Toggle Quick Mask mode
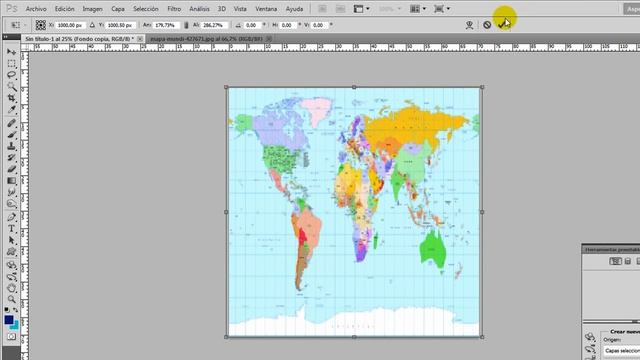640x360 pixels. pos(11,337)
